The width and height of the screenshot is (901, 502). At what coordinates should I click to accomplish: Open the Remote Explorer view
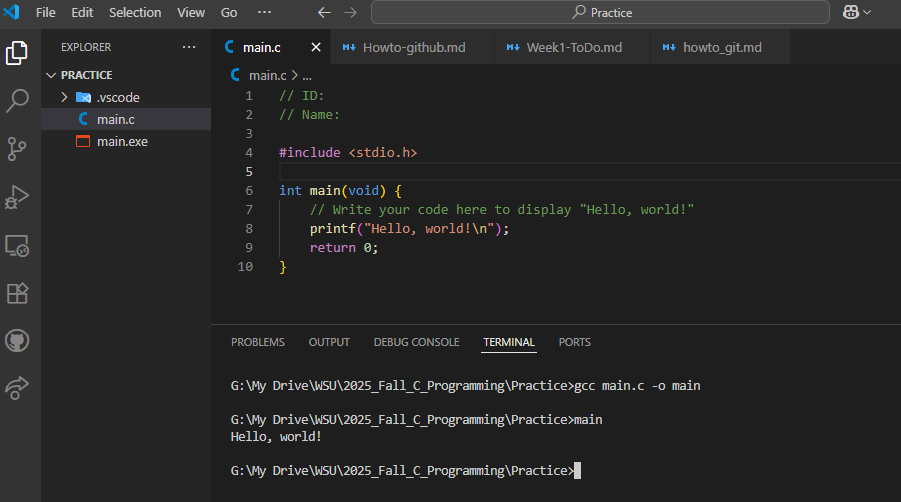pyautogui.click(x=17, y=245)
